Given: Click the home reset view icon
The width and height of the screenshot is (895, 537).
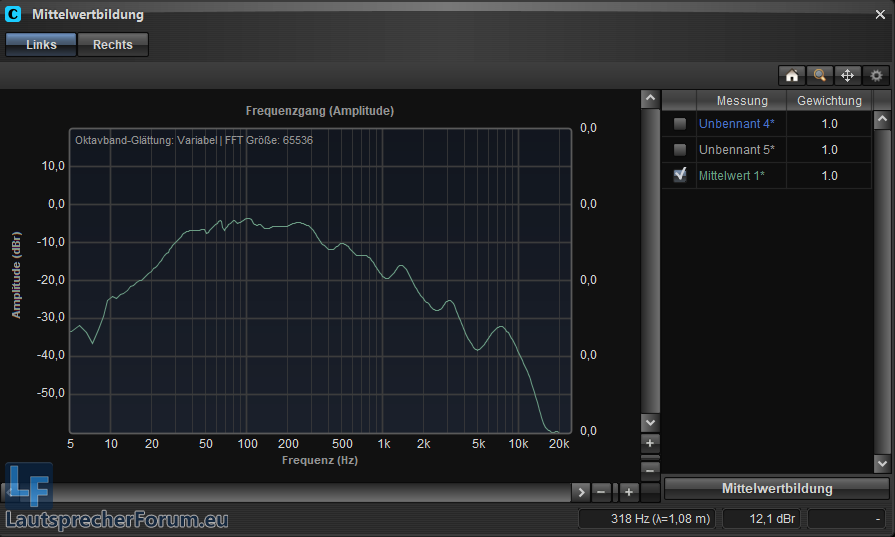Looking at the screenshot, I should 791,76.
